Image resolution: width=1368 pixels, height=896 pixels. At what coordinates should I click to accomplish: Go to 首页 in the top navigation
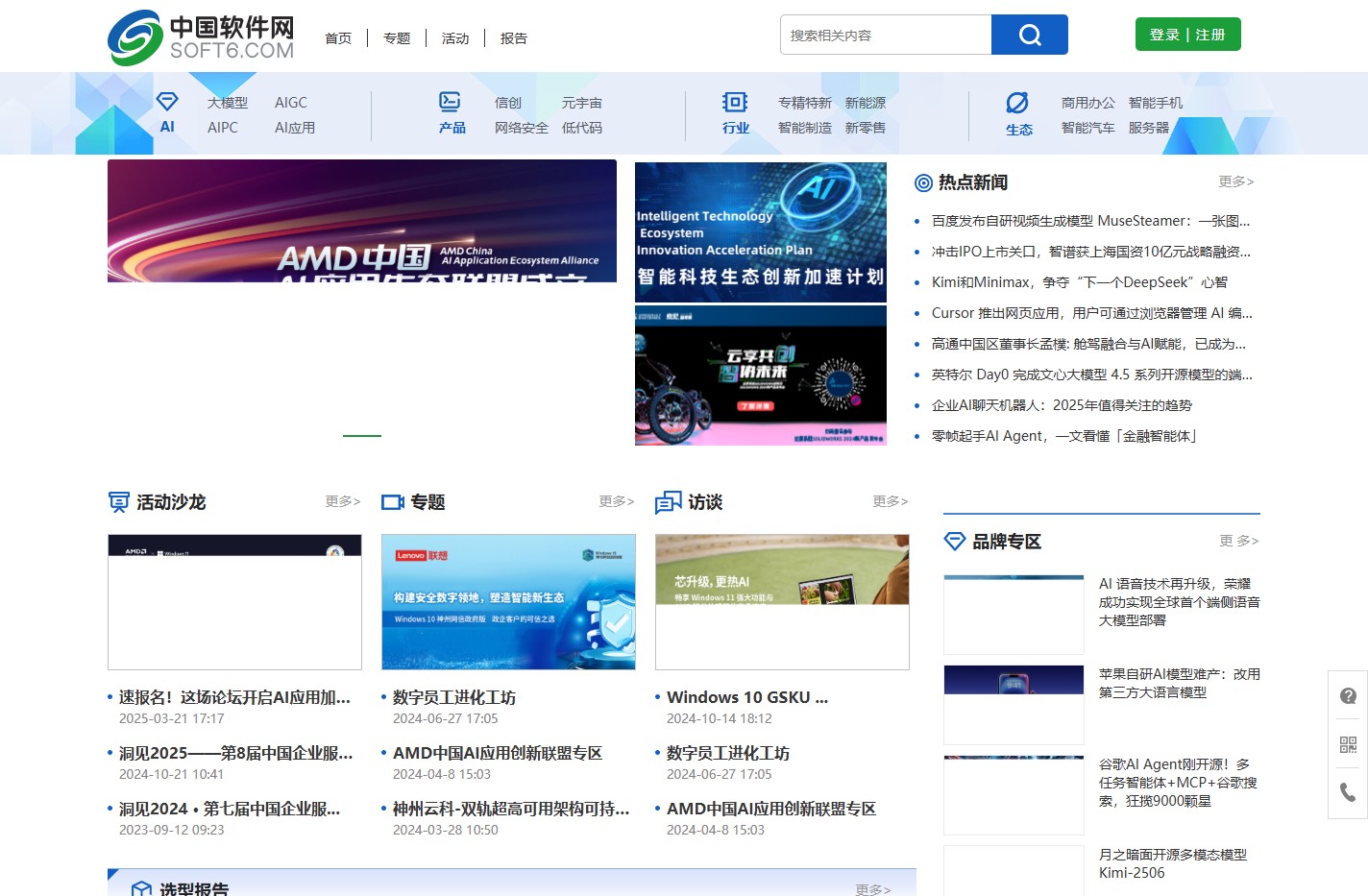[338, 38]
